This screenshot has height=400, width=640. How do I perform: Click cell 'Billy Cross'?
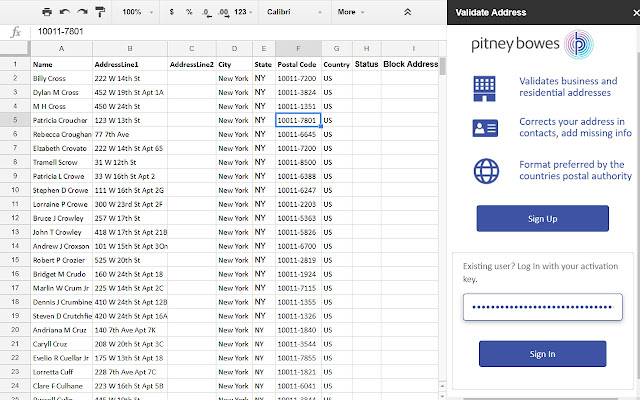61,78
